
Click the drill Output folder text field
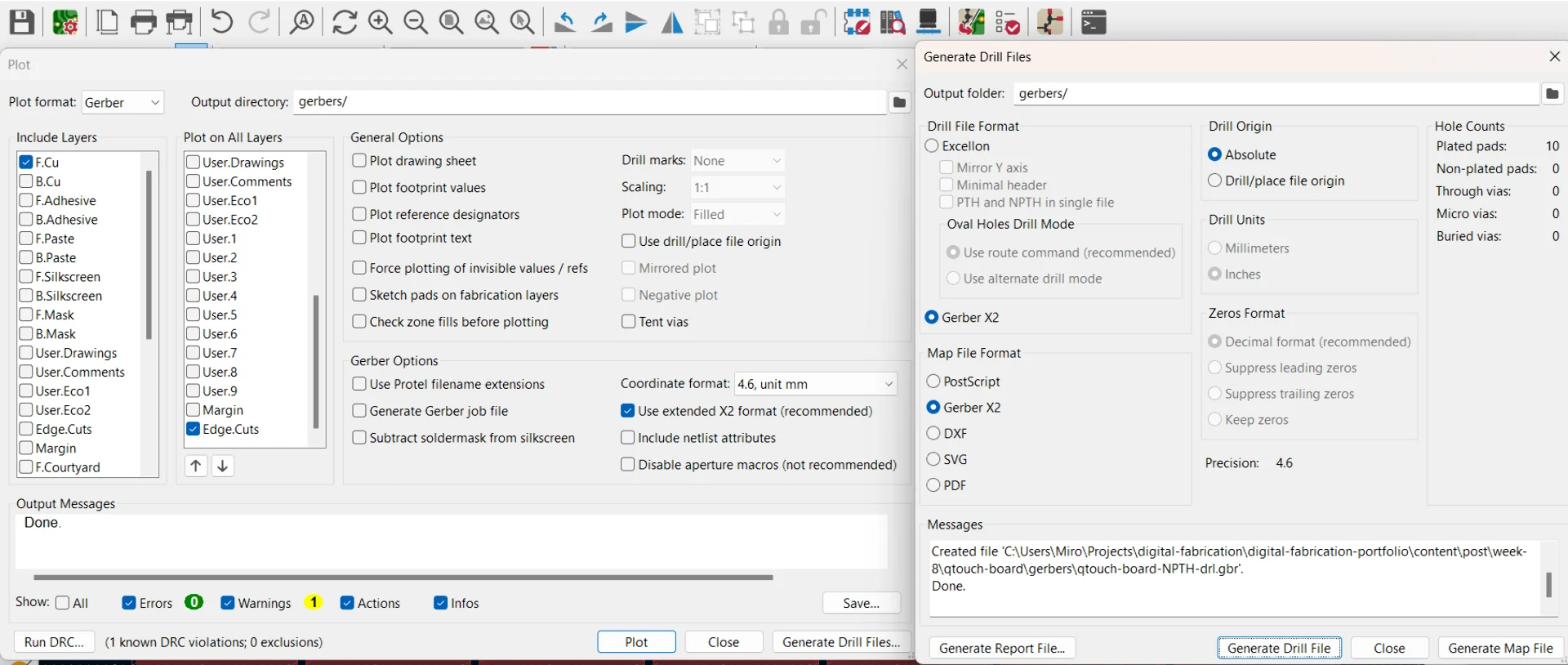[x=1276, y=94]
